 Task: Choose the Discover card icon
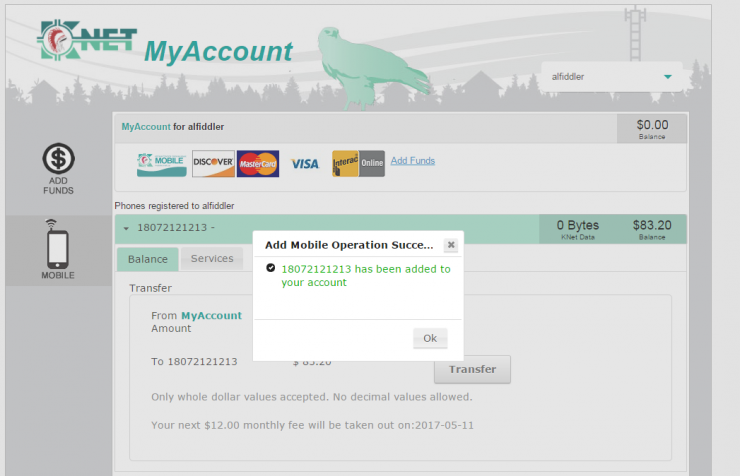[x=213, y=164]
